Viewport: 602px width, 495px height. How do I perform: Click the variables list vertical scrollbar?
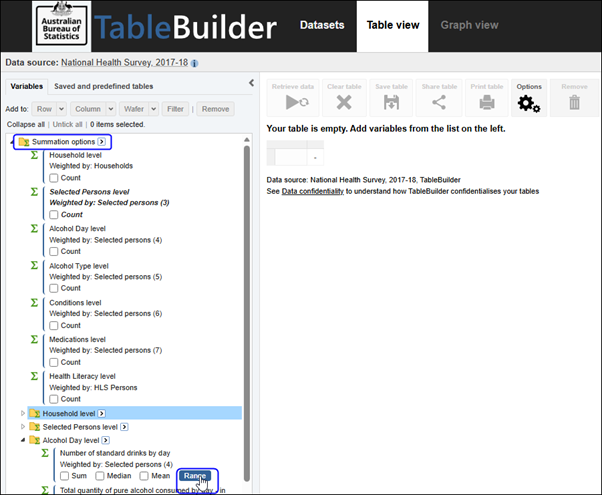point(247,313)
